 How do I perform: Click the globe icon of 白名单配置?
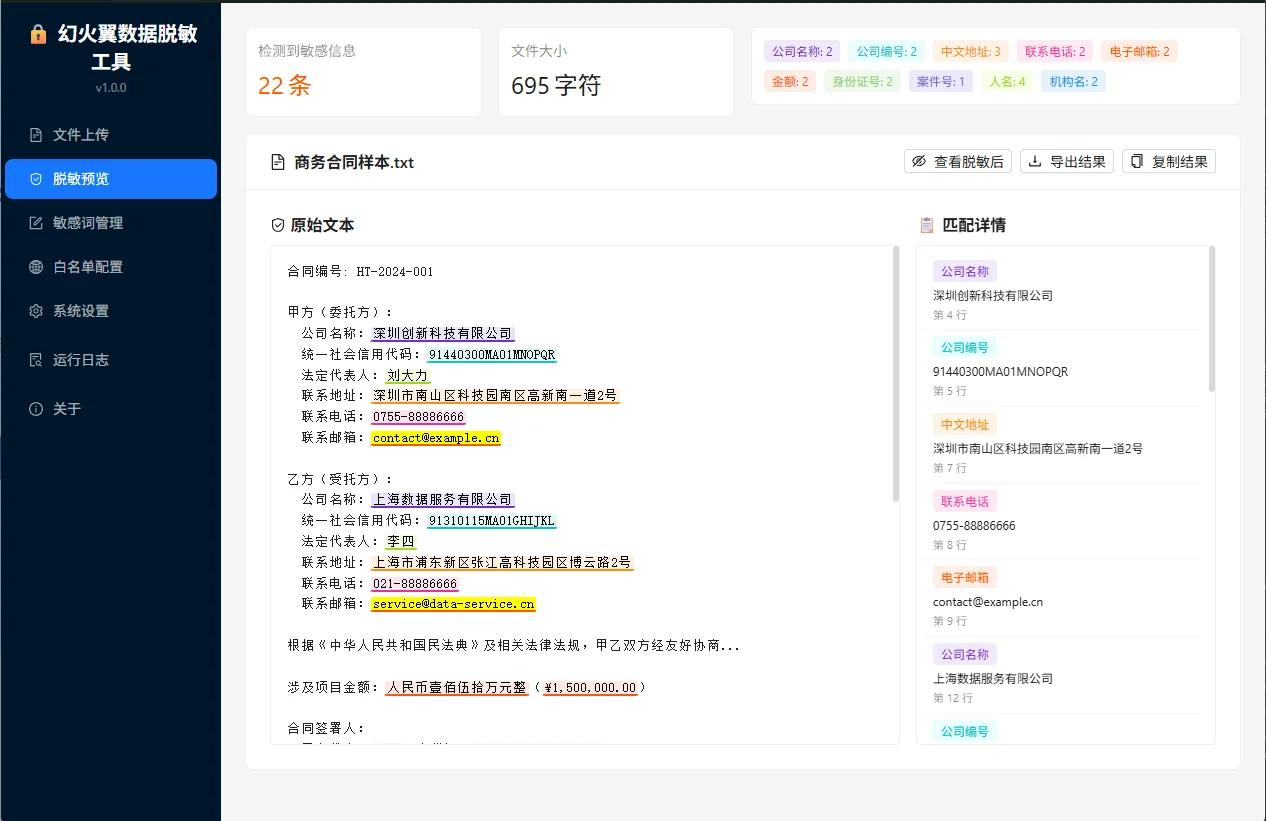36,267
